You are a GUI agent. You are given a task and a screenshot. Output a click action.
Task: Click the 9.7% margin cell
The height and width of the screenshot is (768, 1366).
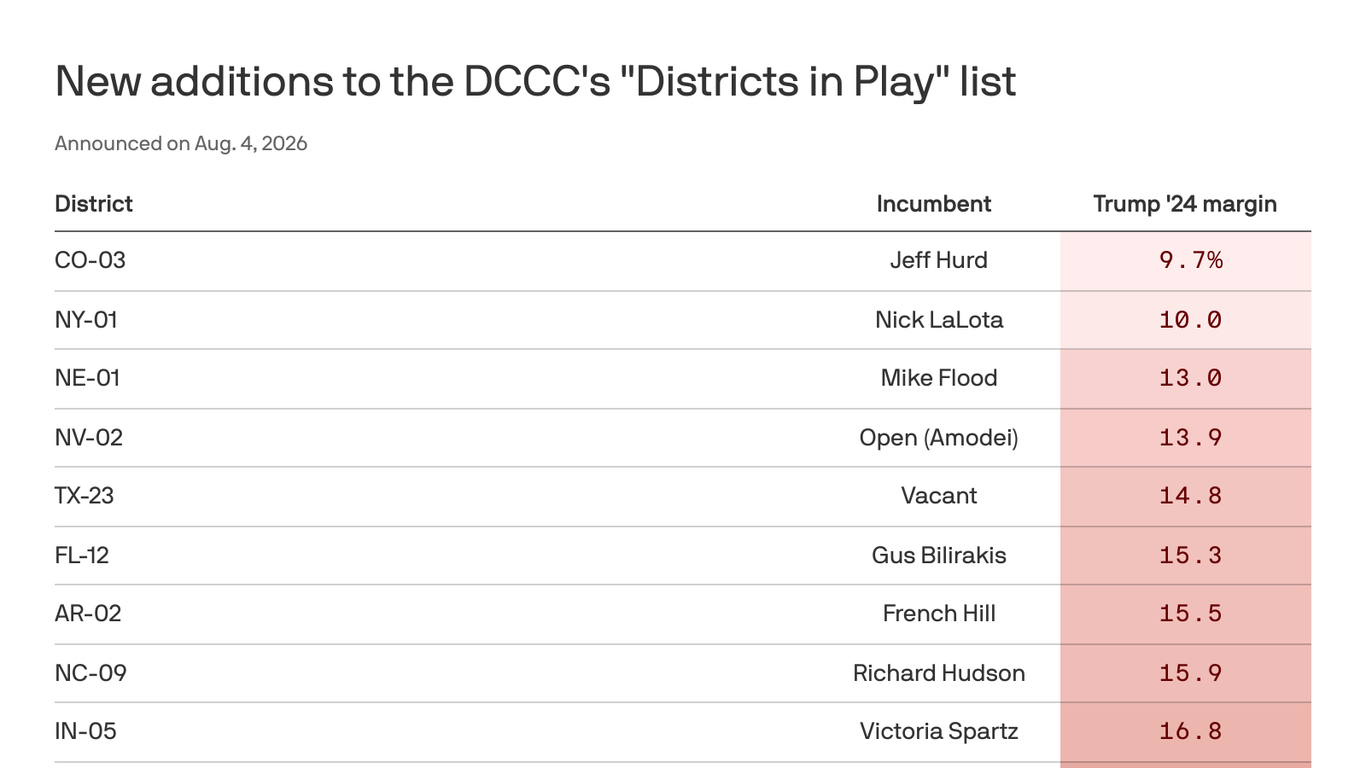tap(1186, 261)
